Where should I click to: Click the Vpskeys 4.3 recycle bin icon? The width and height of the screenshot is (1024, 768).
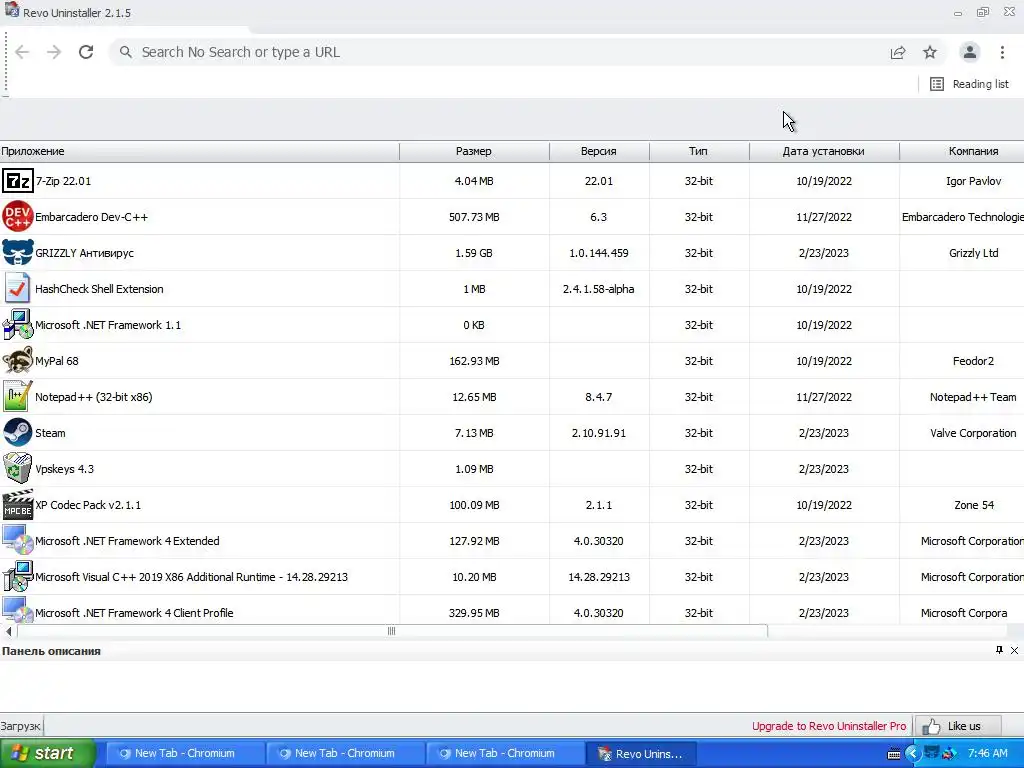(x=18, y=468)
